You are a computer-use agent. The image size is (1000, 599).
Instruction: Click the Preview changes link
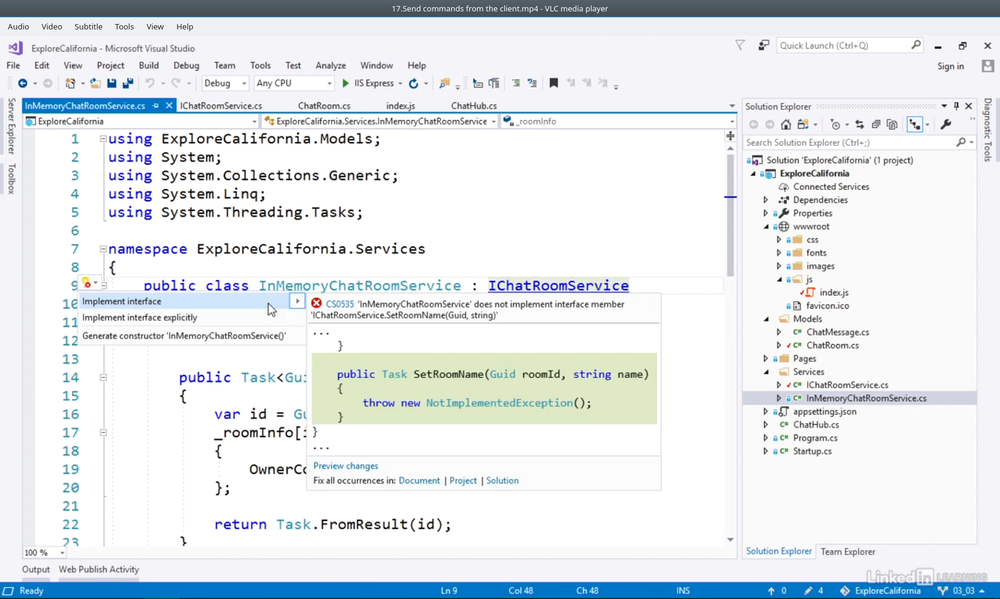click(x=346, y=466)
